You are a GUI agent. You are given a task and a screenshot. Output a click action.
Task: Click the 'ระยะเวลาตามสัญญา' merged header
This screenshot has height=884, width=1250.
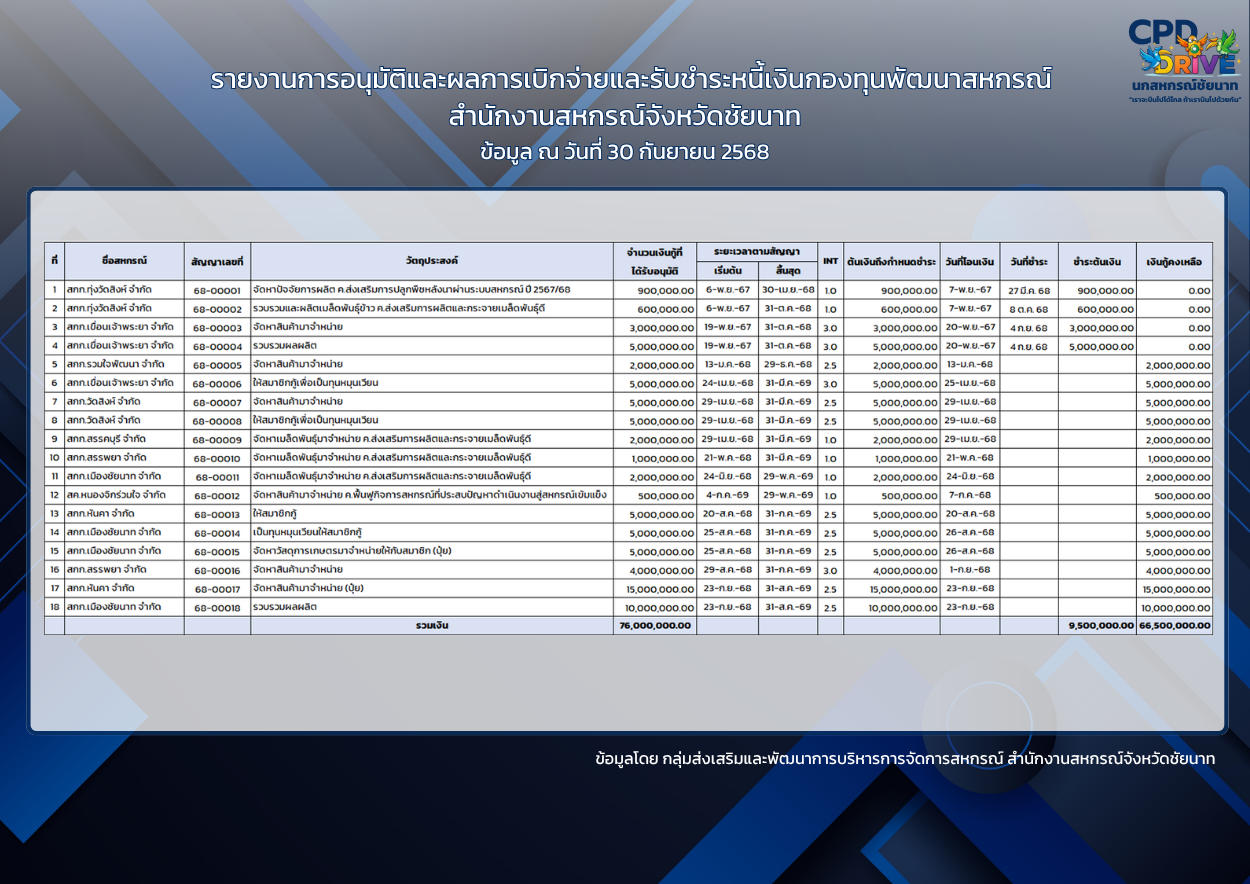pyautogui.click(x=757, y=251)
